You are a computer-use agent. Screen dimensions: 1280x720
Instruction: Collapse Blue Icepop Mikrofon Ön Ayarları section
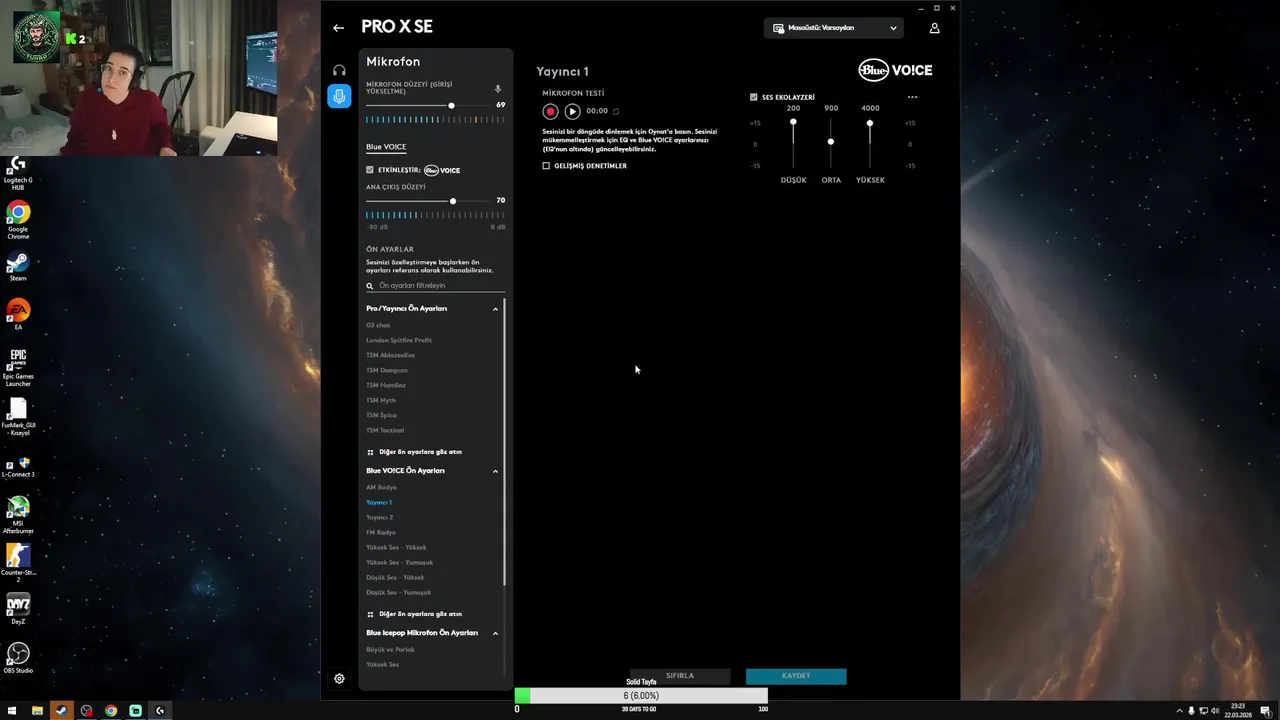point(495,633)
